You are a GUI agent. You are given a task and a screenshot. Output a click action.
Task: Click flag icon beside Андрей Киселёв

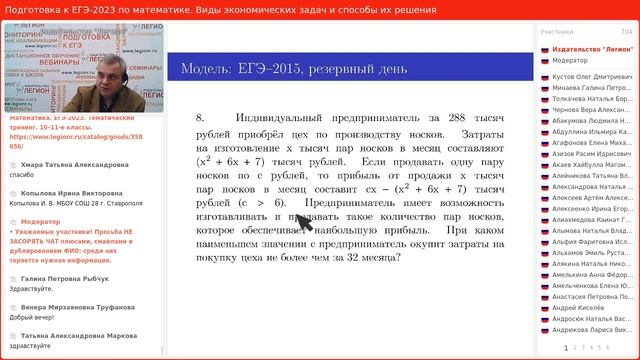(x=545, y=309)
